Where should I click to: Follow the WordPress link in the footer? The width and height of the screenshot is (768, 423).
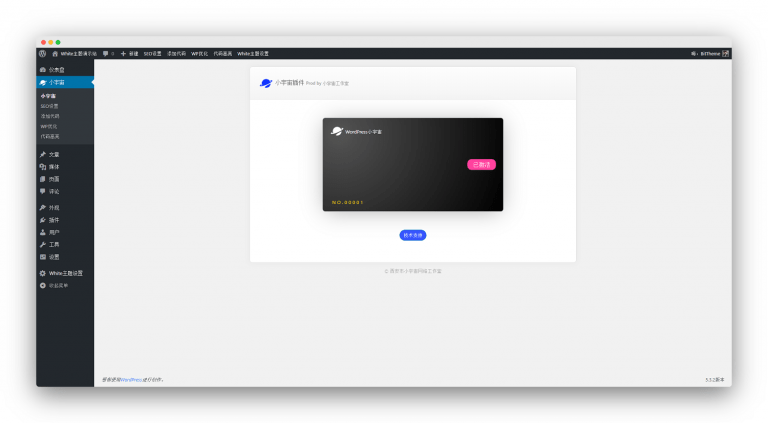tap(131, 380)
